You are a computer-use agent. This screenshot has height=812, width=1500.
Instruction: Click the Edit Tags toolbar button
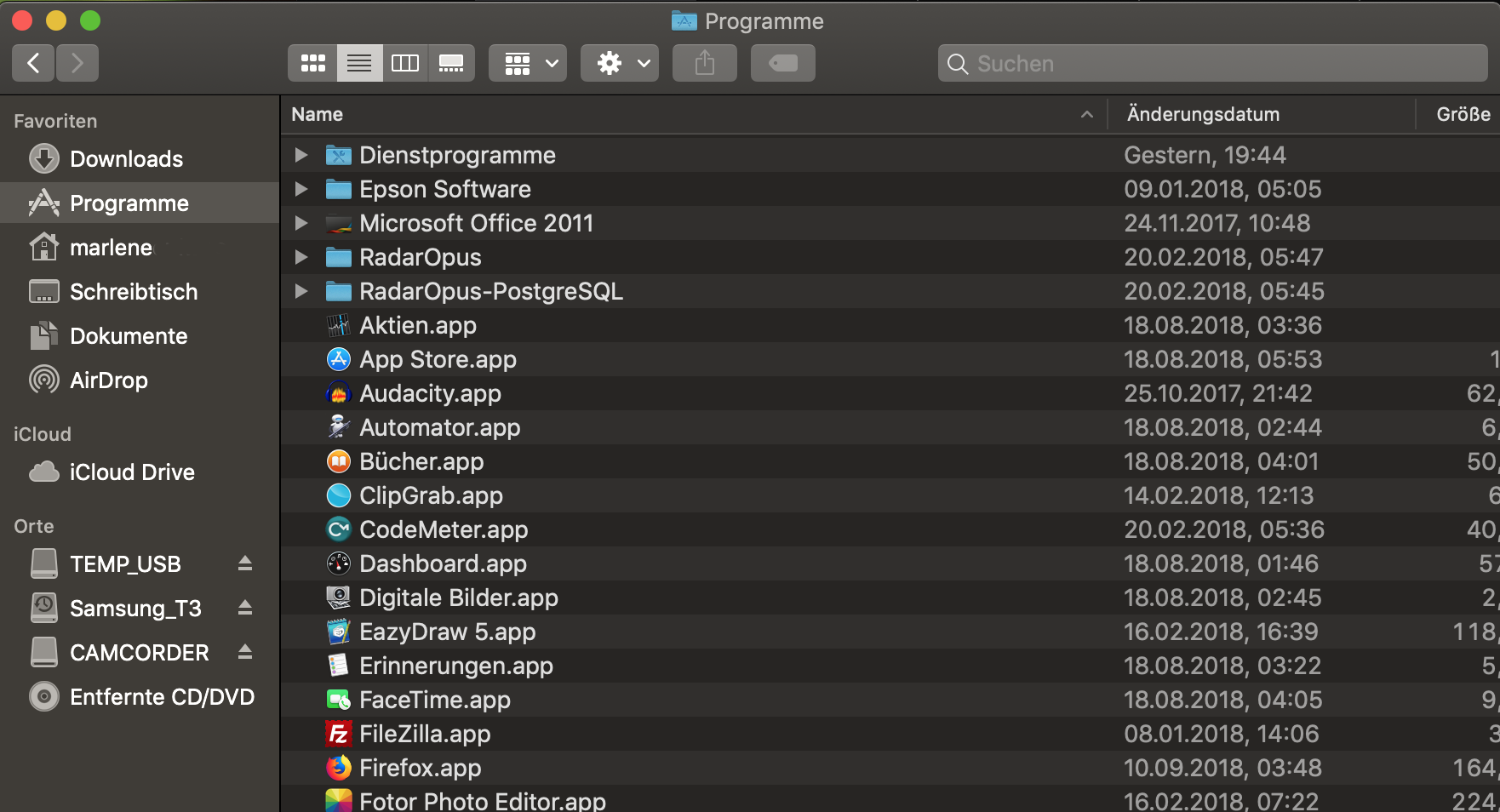click(783, 63)
